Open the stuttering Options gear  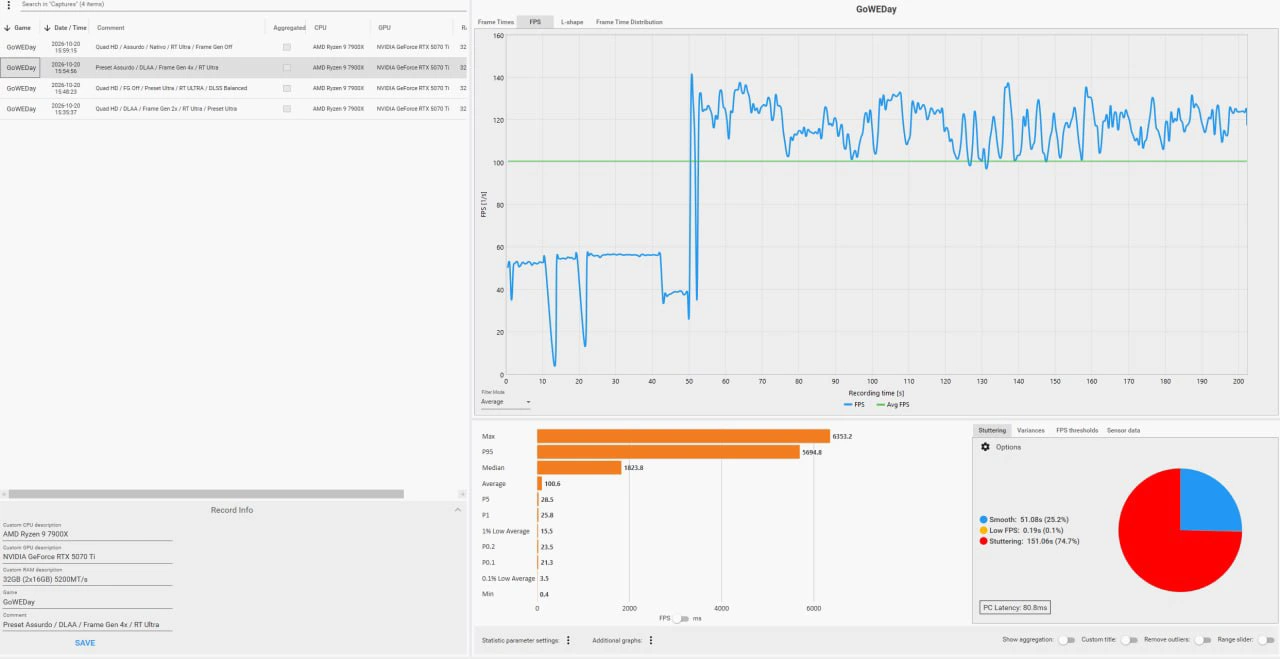click(x=985, y=447)
